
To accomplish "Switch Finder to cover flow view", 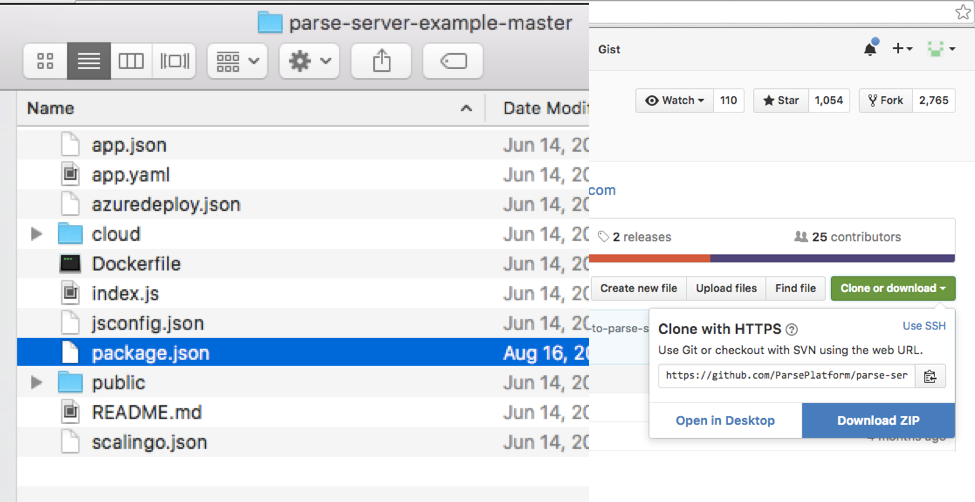I will click(x=174, y=61).
